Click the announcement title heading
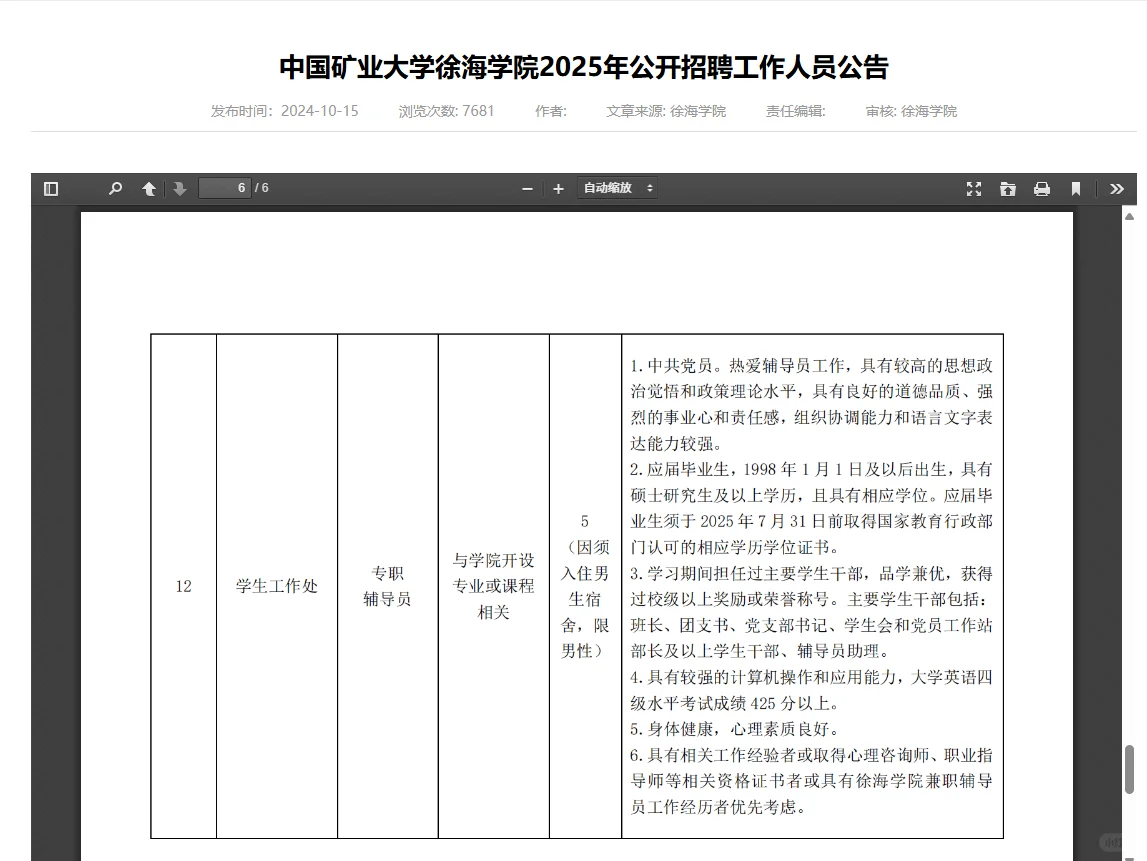 pos(584,67)
